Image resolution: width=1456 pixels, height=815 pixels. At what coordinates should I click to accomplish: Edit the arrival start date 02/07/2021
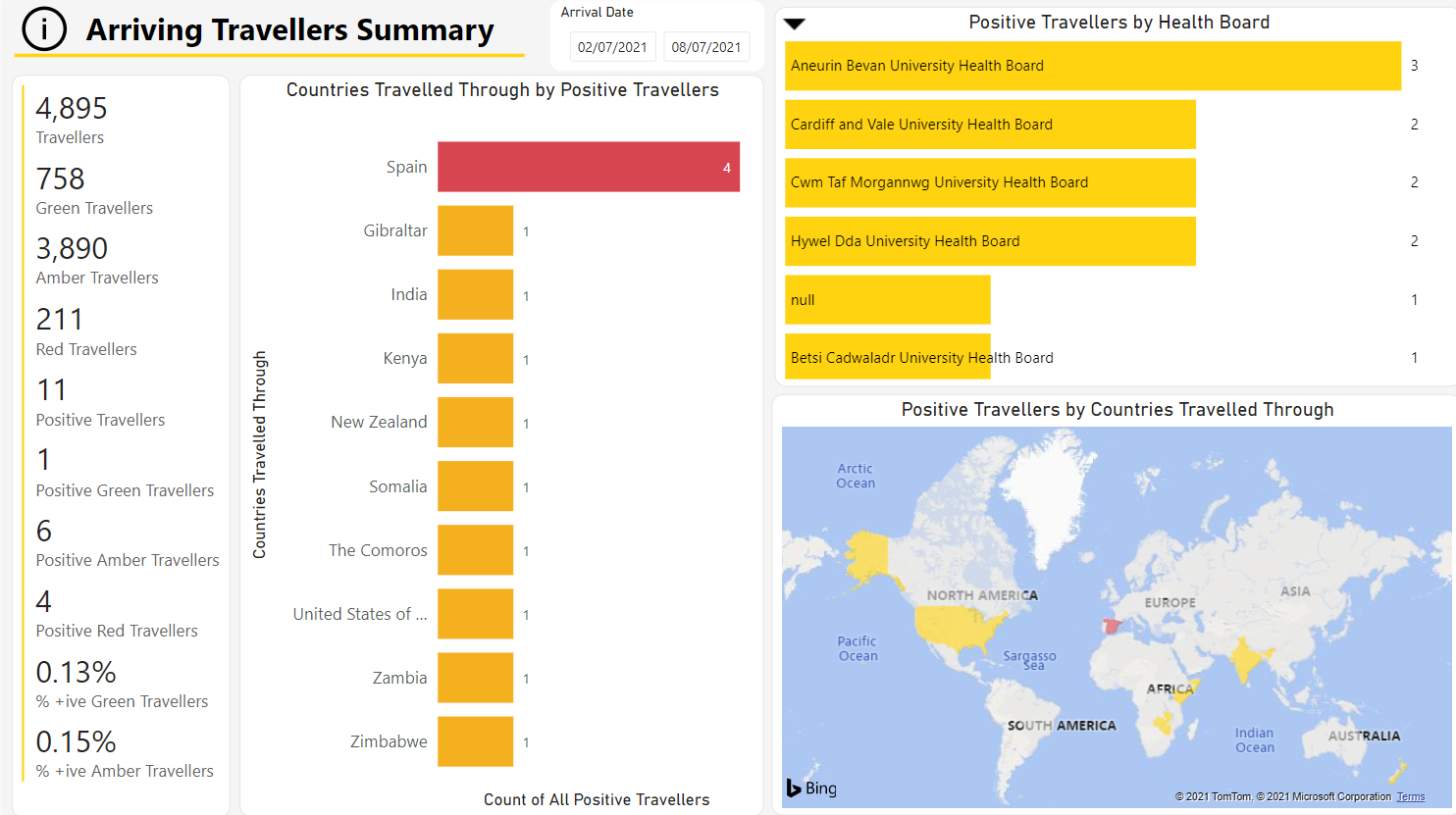[x=612, y=47]
